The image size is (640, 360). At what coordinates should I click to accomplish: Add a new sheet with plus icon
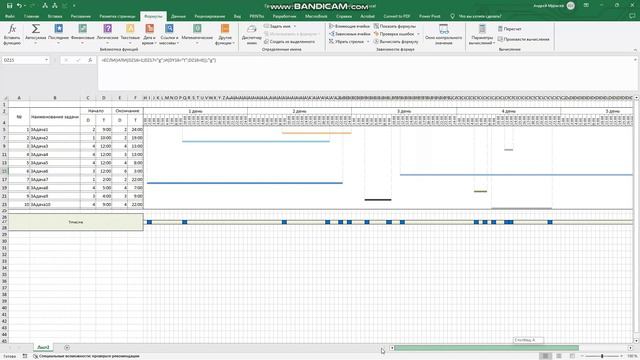pos(67,348)
